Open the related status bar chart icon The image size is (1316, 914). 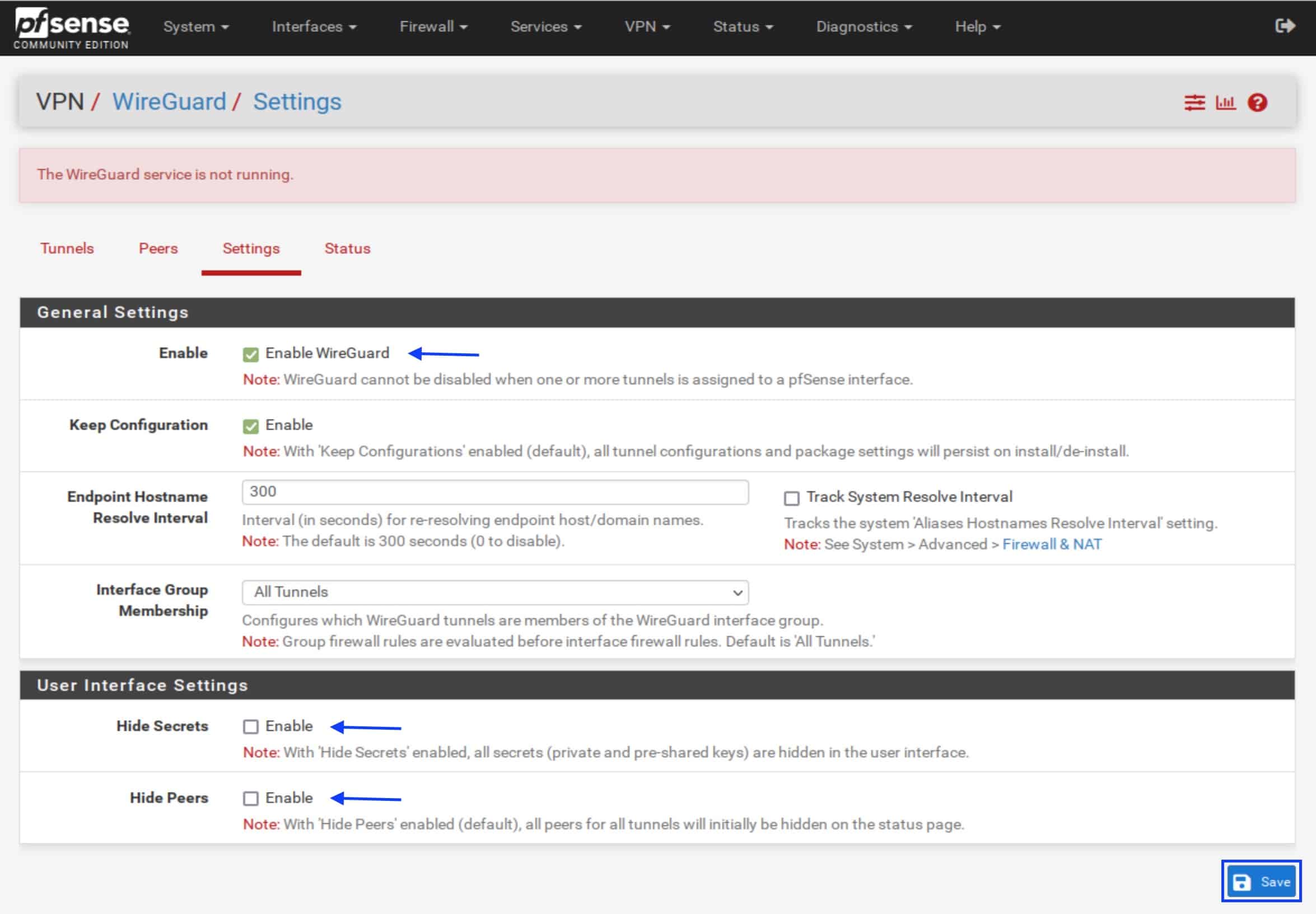click(x=1225, y=102)
